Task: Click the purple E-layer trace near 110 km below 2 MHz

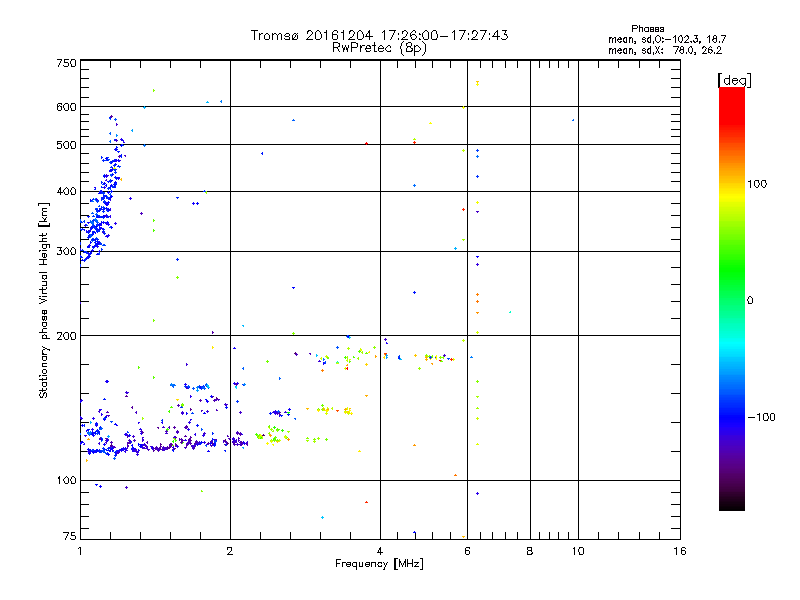Action: 168,445
